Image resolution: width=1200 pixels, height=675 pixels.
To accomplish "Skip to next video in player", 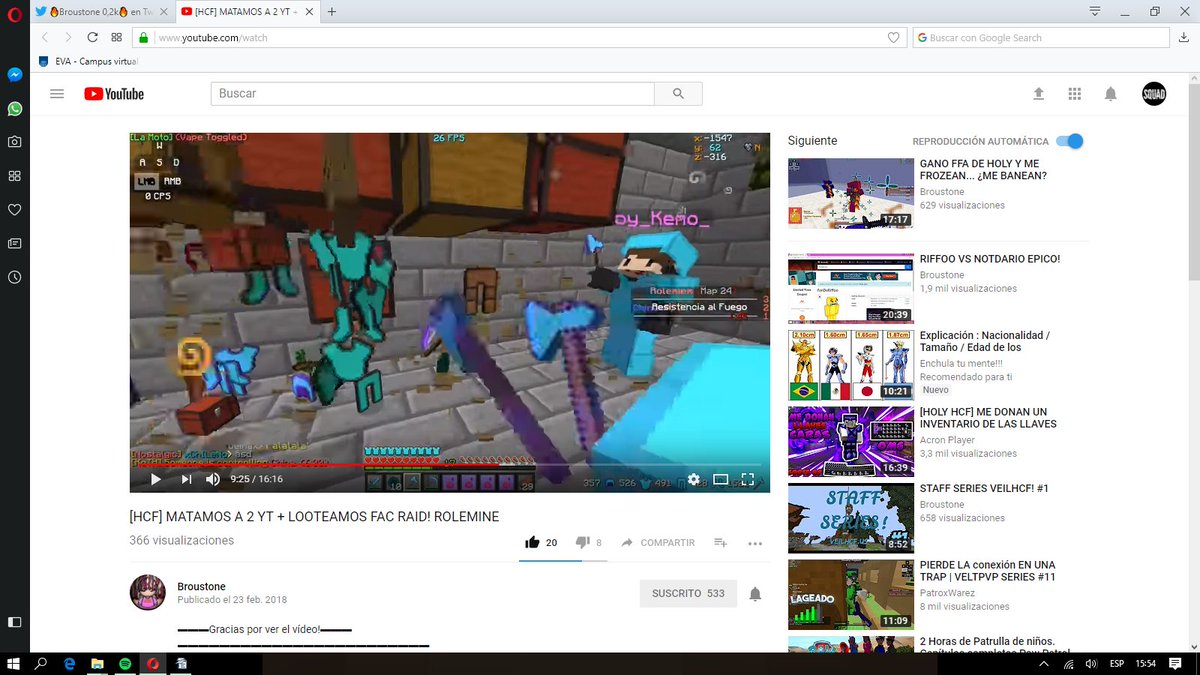I will [x=186, y=479].
